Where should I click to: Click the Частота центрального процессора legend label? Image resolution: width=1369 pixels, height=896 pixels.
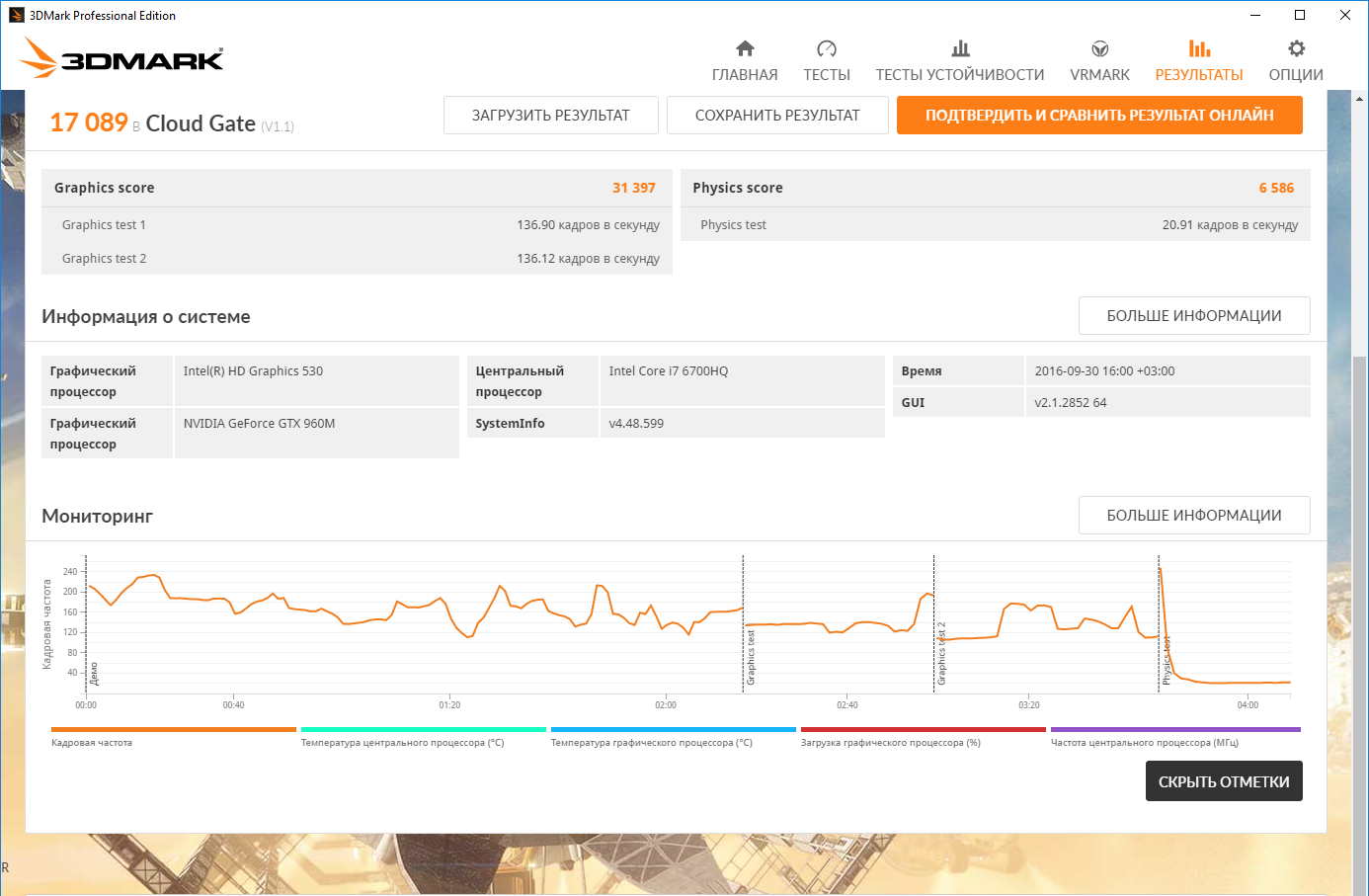[1145, 743]
